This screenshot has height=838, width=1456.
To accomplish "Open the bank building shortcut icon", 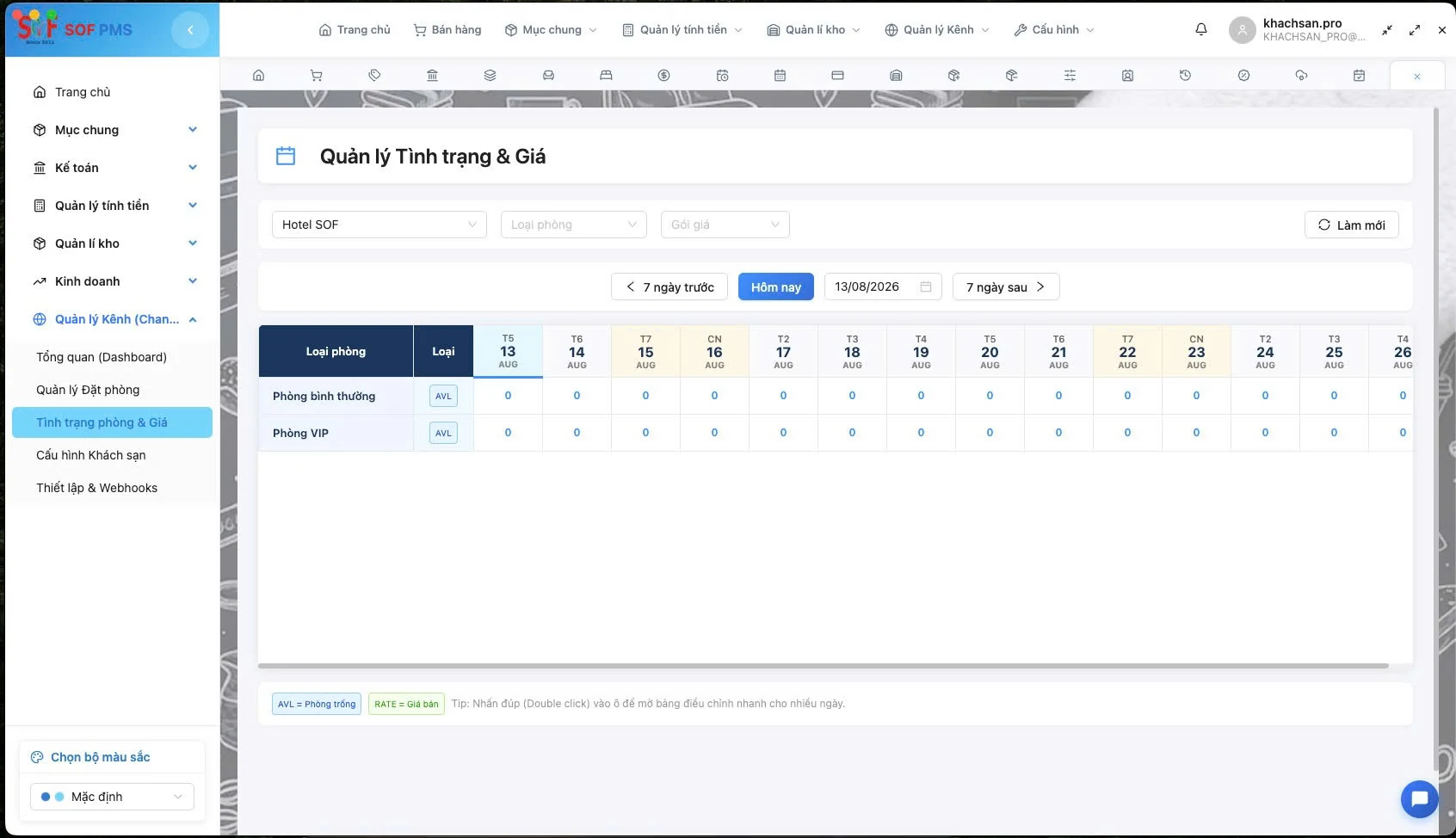I will 432,76.
